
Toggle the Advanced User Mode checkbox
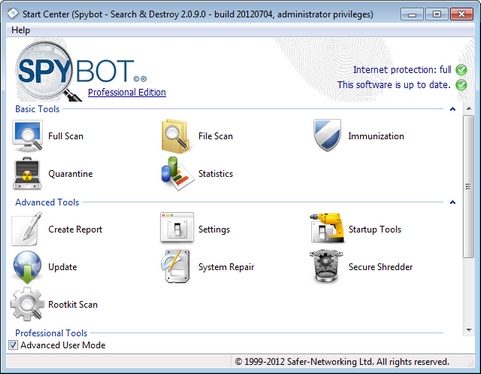13,345
